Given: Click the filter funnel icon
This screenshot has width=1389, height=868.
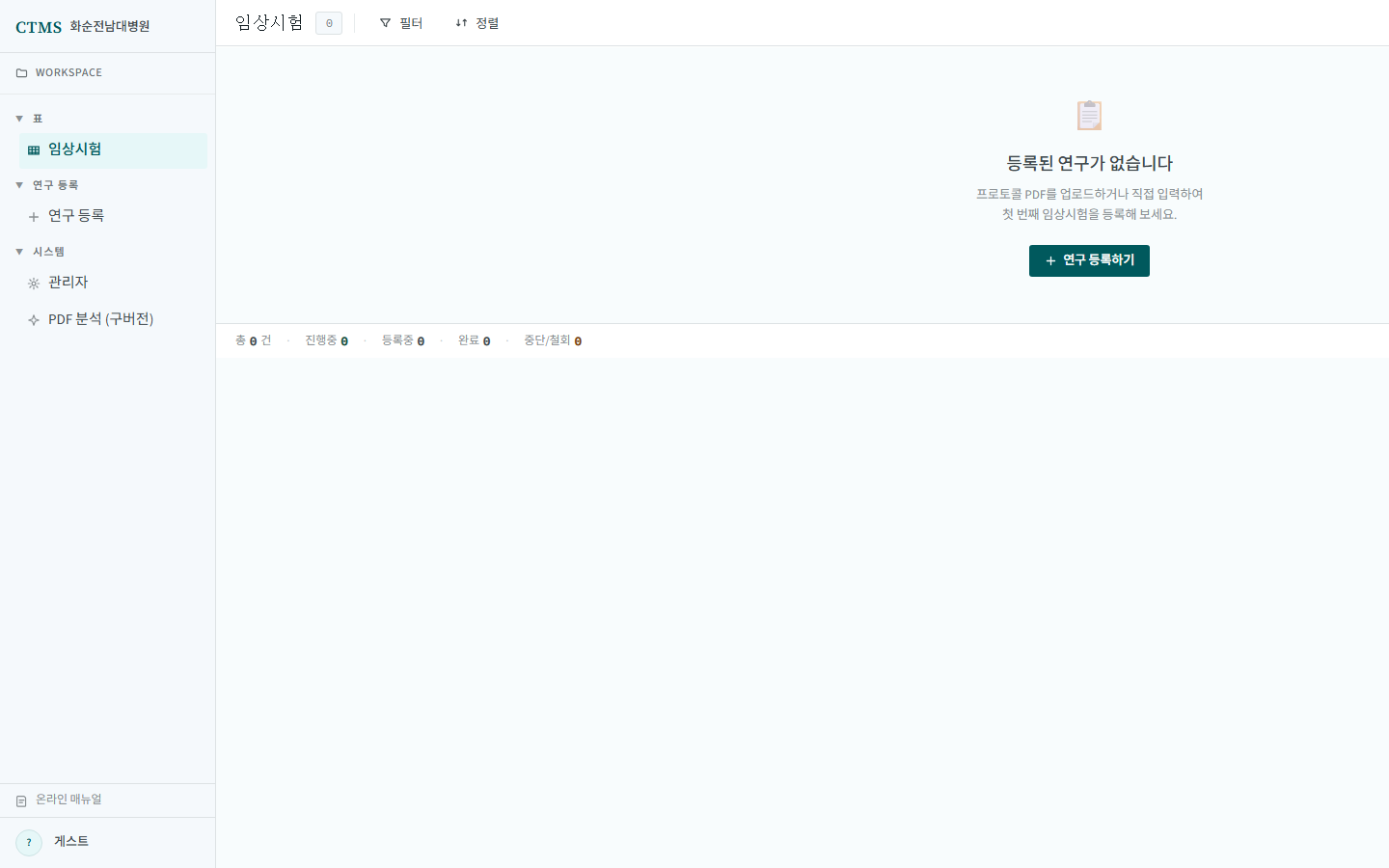Looking at the screenshot, I should [385, 23].
